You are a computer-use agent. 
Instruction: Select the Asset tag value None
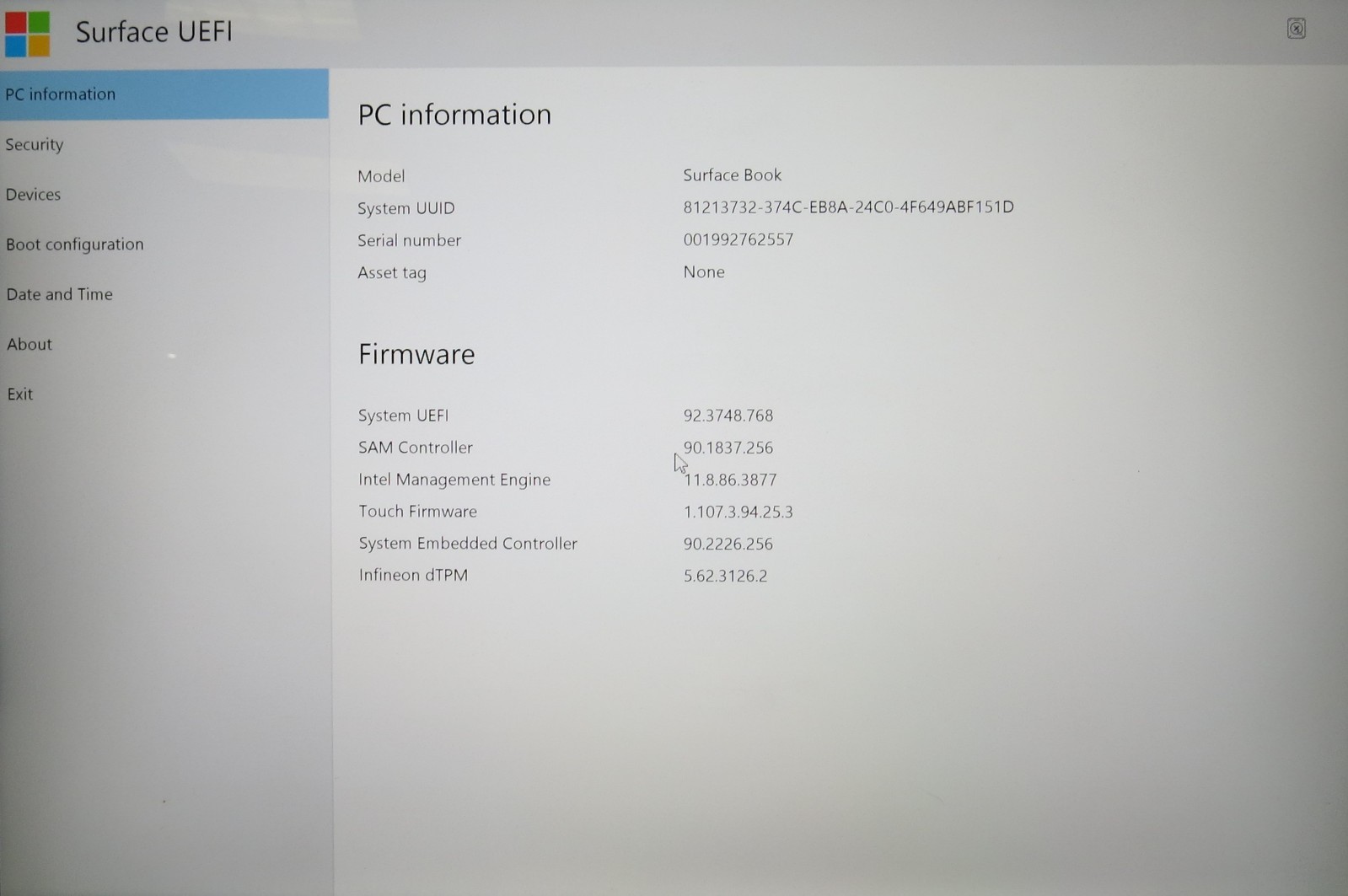point(704,272)
